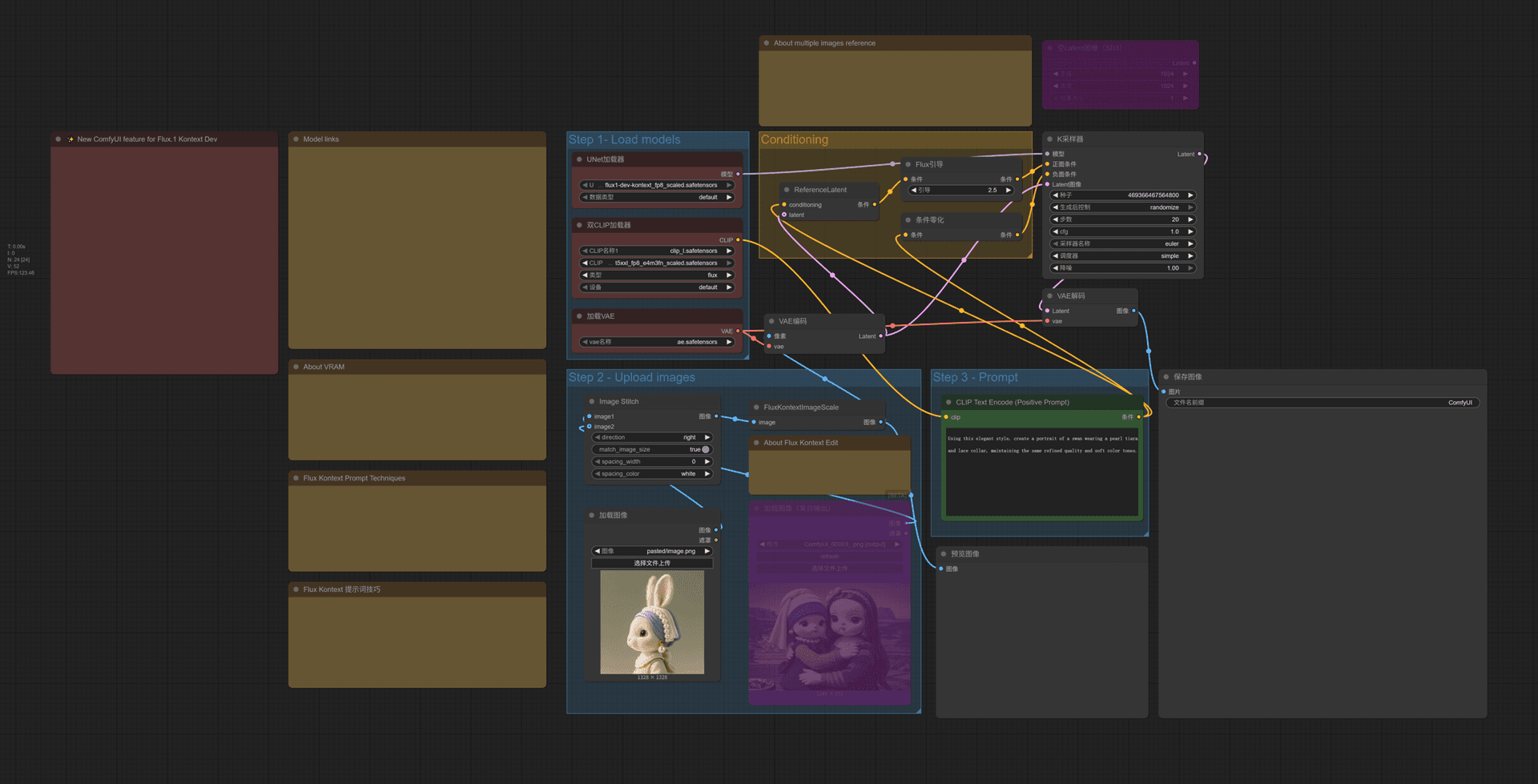Collapse the Model links note via its dot
This screenshot has height=784, width=1538.
tap(296, 139)
